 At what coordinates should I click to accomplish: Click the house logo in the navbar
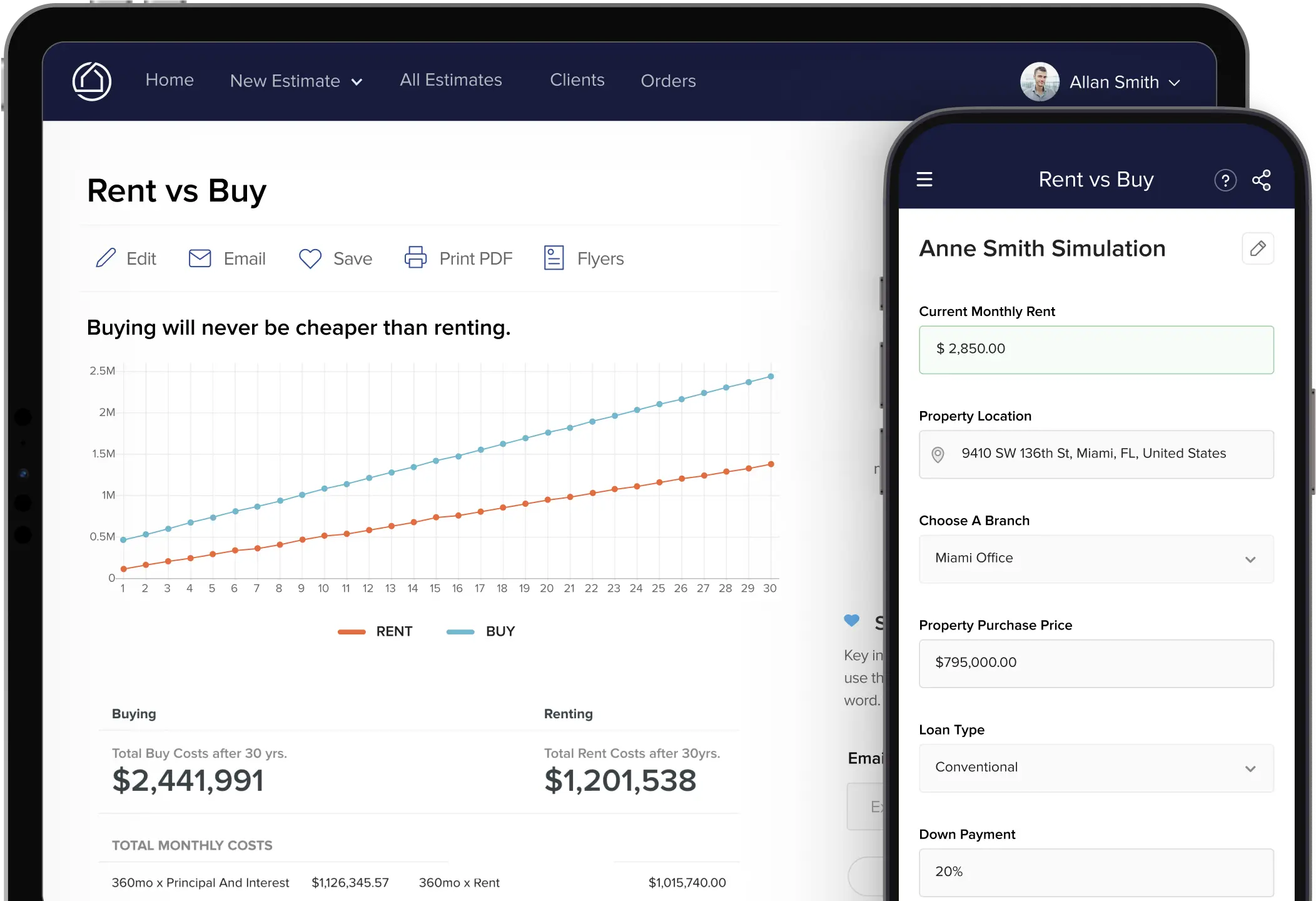click(x=92, y=81)
